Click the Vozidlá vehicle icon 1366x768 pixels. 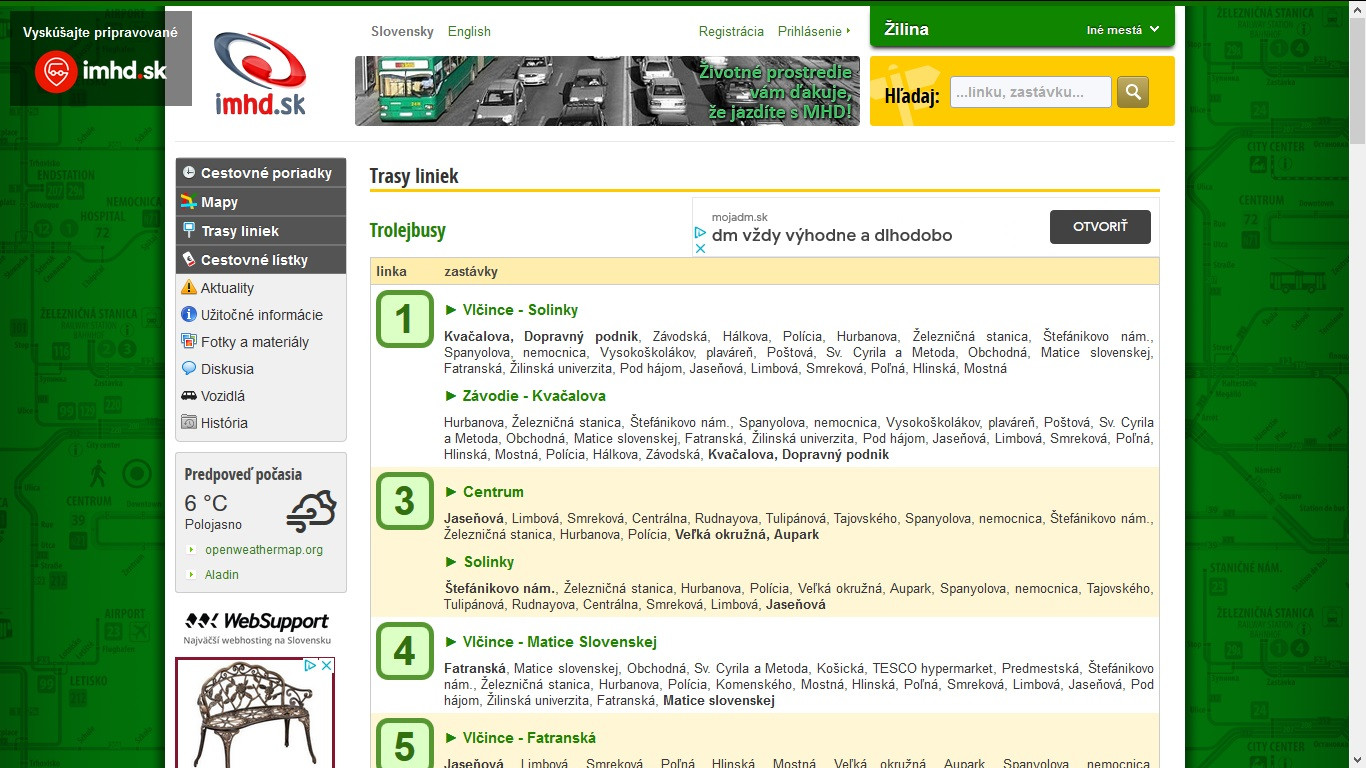coord(189,396)
